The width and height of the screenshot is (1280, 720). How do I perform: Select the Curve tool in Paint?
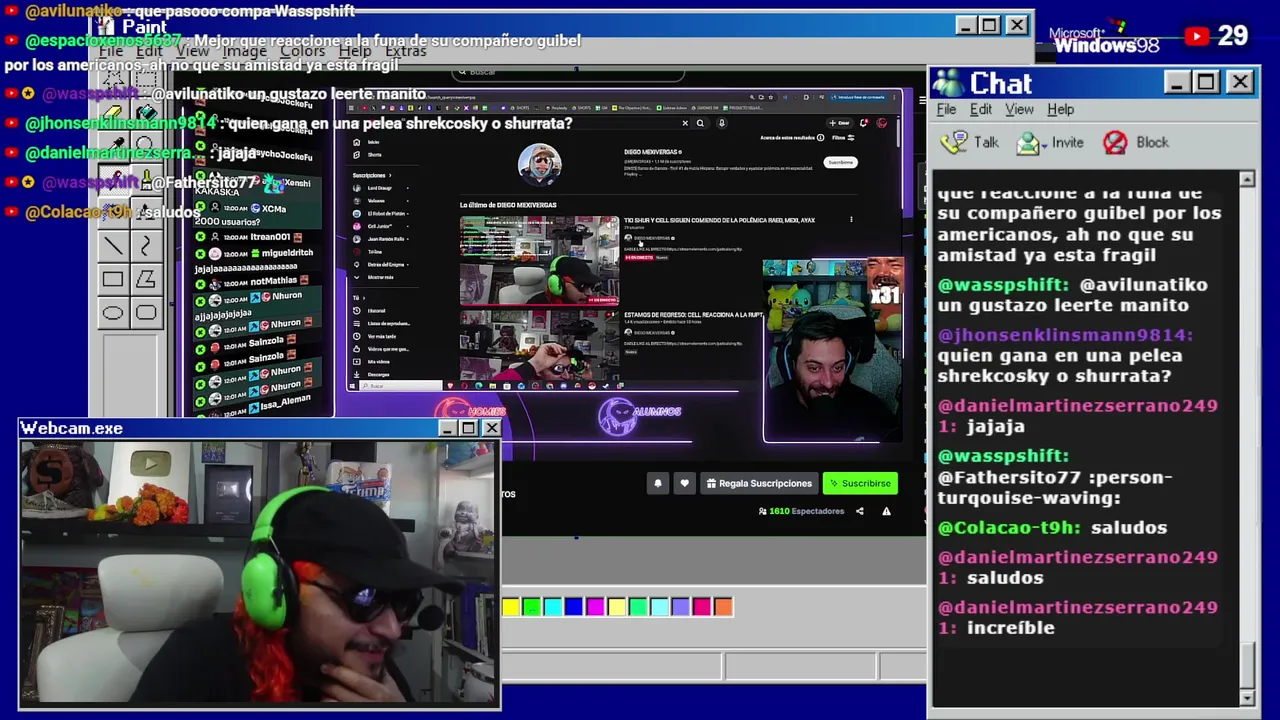[146, 246]
